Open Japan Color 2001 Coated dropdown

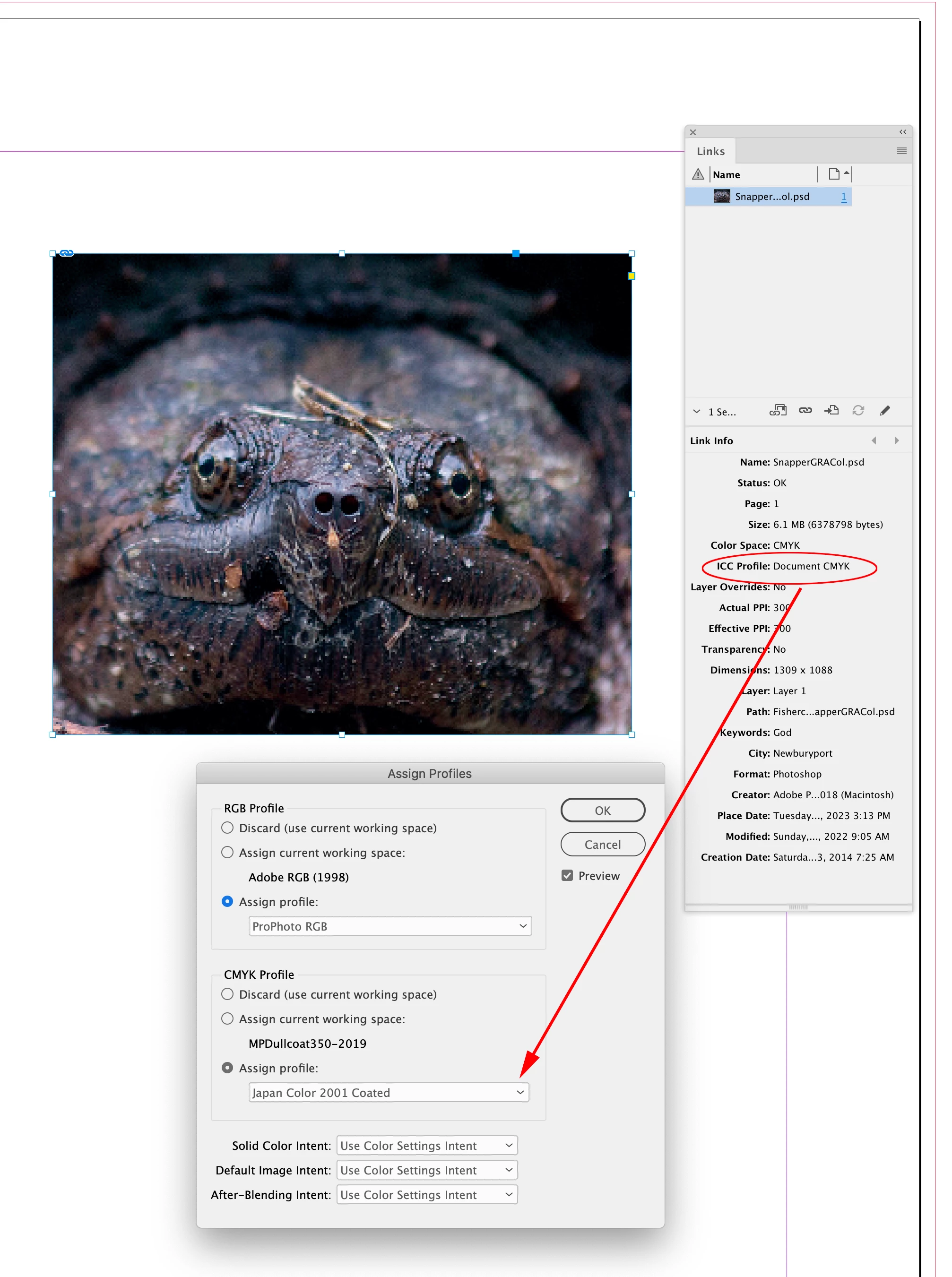[389, 1093]
